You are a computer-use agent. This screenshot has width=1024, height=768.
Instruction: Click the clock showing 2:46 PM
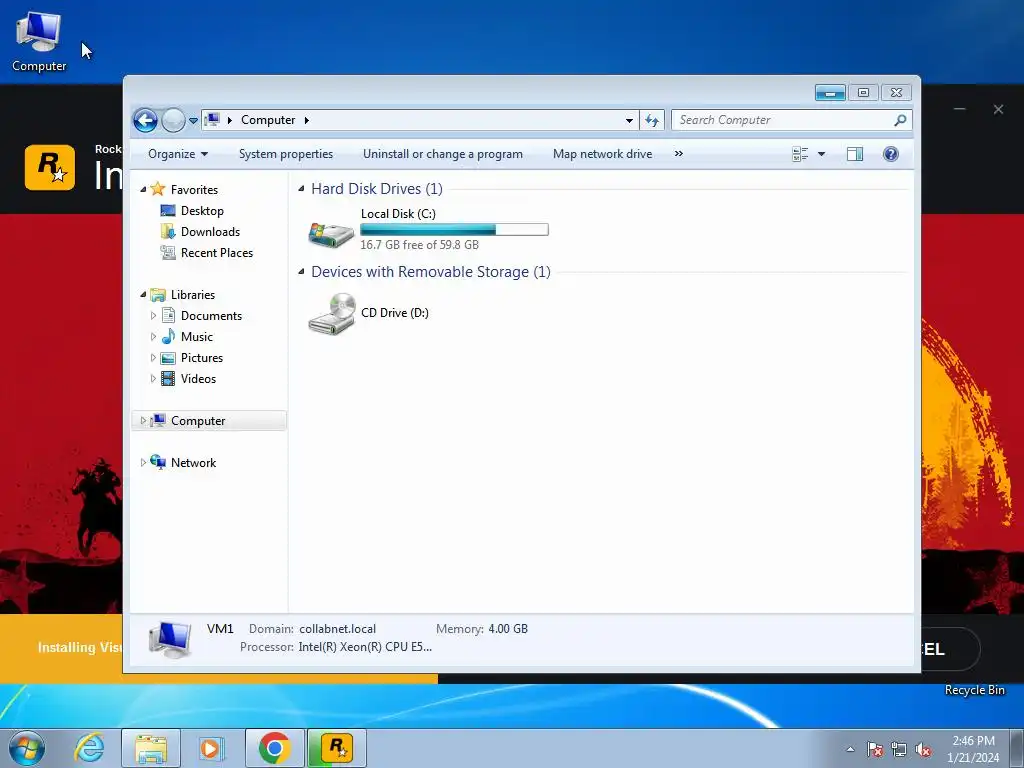click(x=973, y=741)
